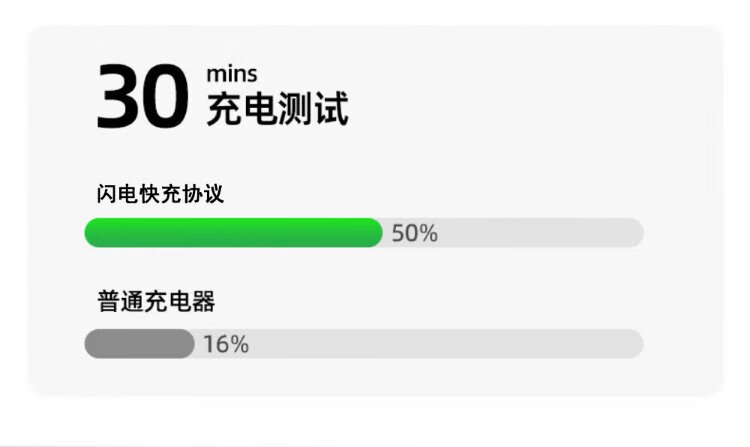The width and height of the screenshot is (750, 447).
Task: Click the digit "3" in the big number
Action: coord(119,98)
